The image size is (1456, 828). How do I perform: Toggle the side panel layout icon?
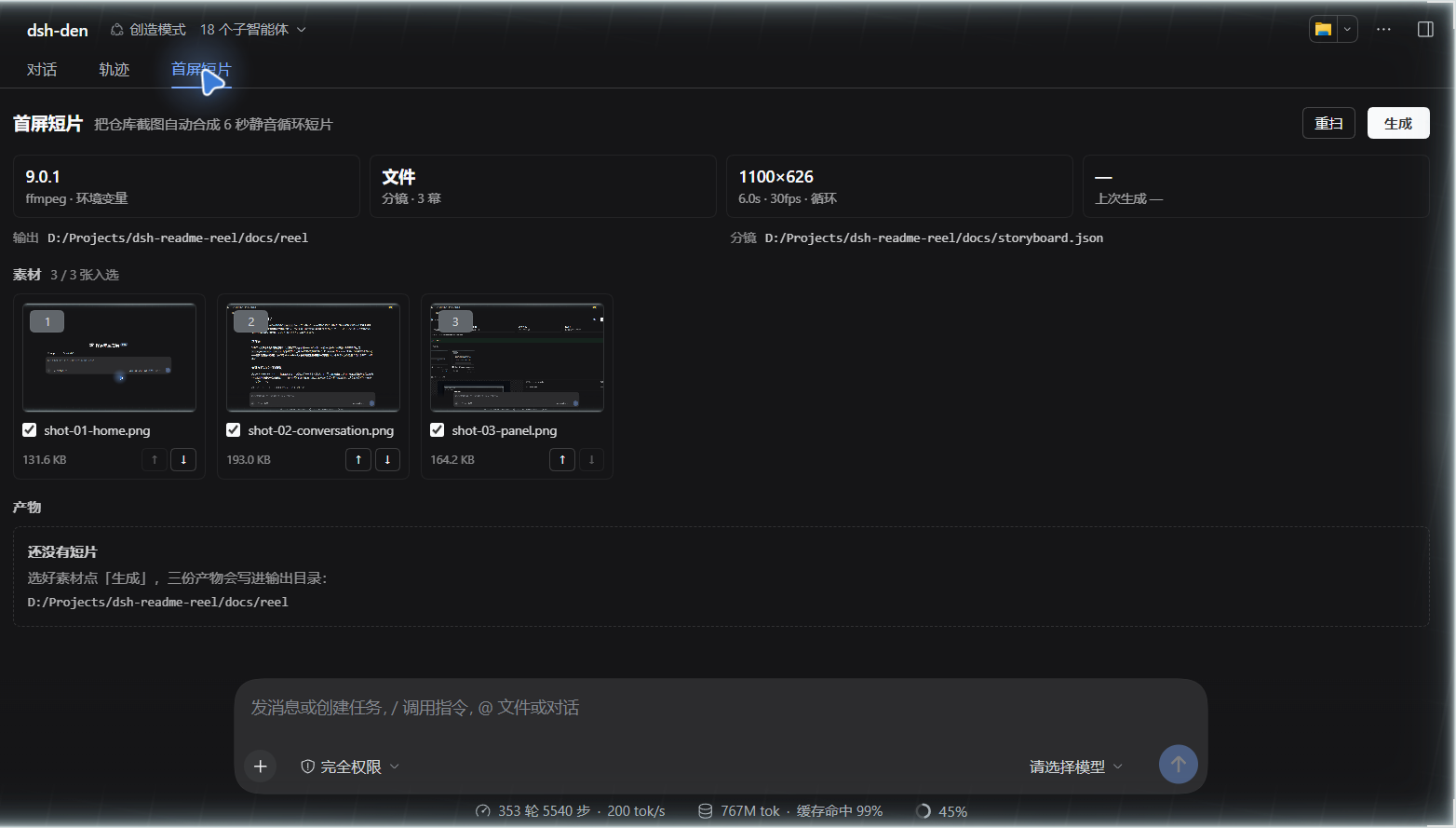tap(1425, 29)
